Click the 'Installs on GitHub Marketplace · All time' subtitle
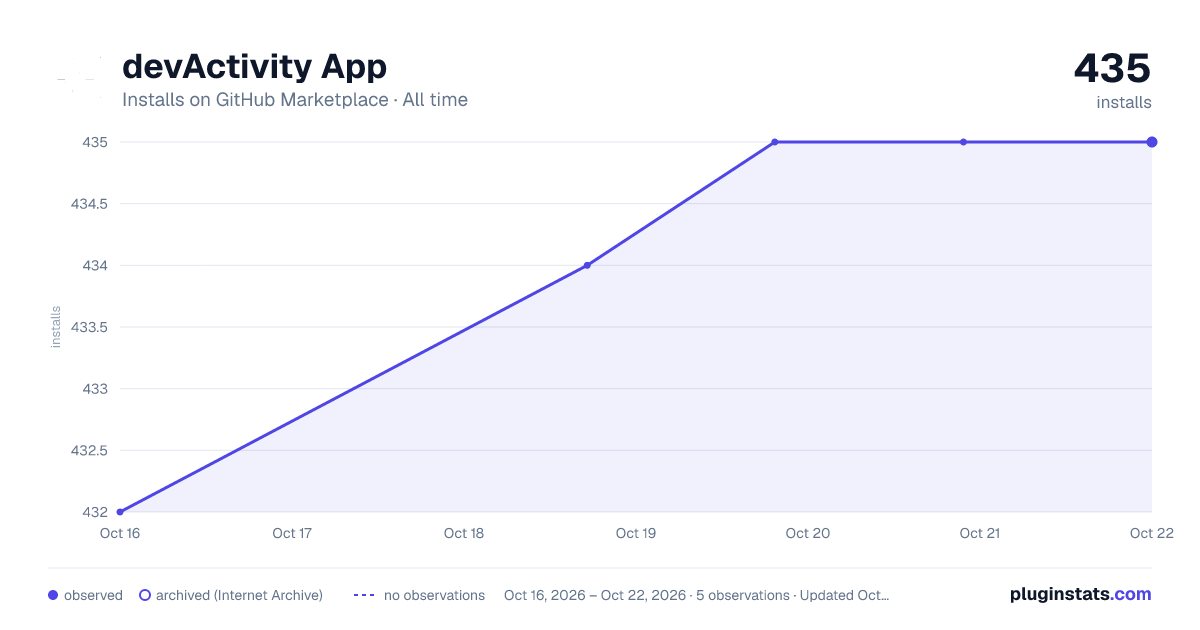 [x=295, y=100]
